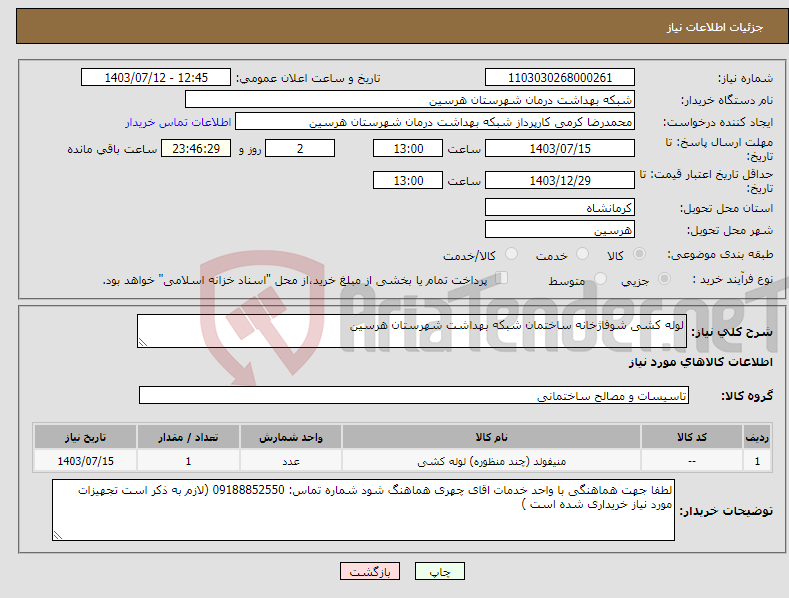Click the remaining time 23:46:29 field
The width and height of the screenshot is (789, 598).
(x=196, y=148)
